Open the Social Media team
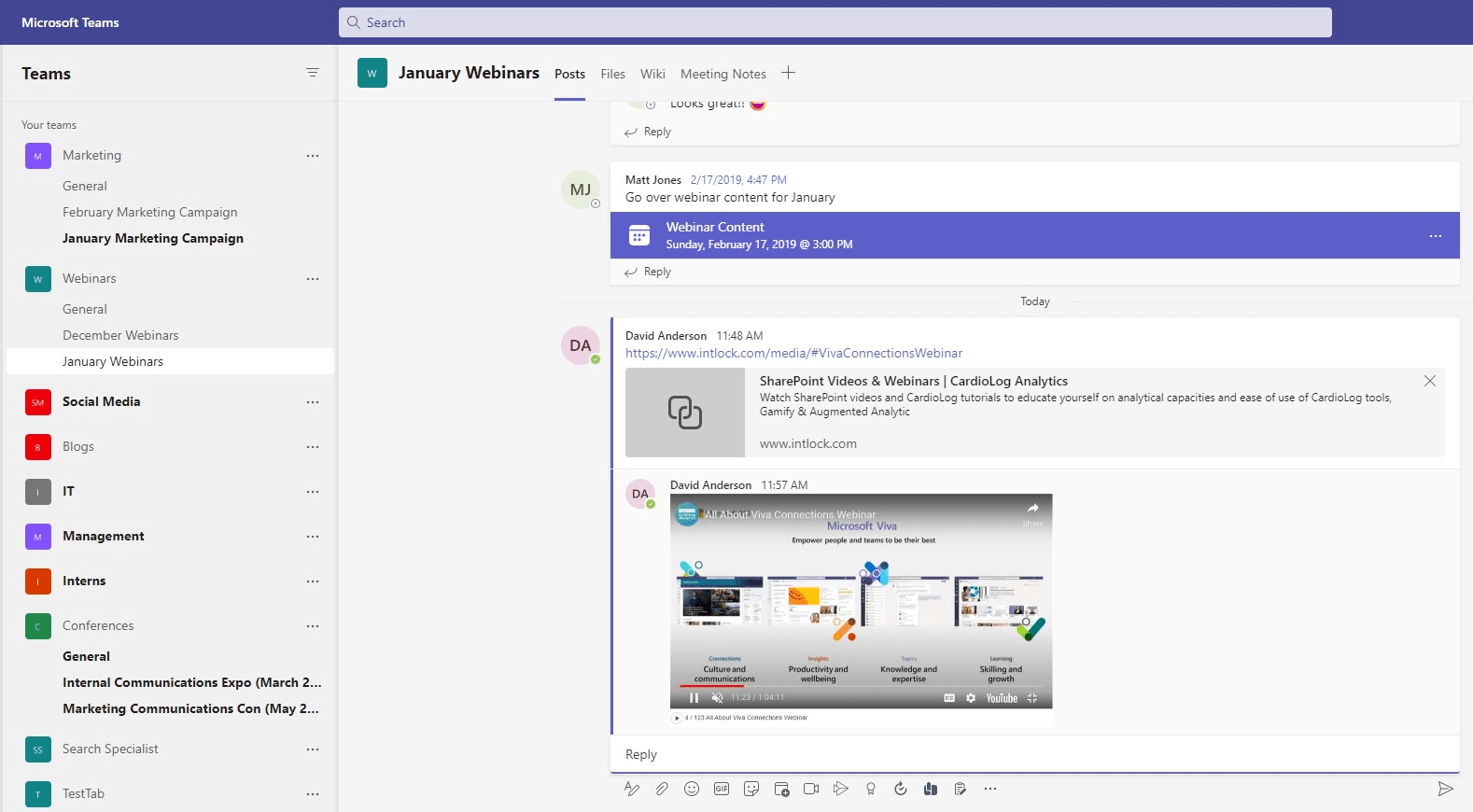Image resolution: width=1473 pixels, height=812 pixels. pyautogui.click(x=101, y=401)
